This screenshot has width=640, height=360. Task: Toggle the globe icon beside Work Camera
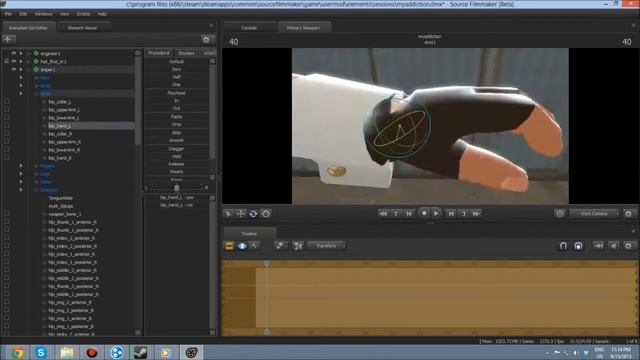[x=560, y=213]
